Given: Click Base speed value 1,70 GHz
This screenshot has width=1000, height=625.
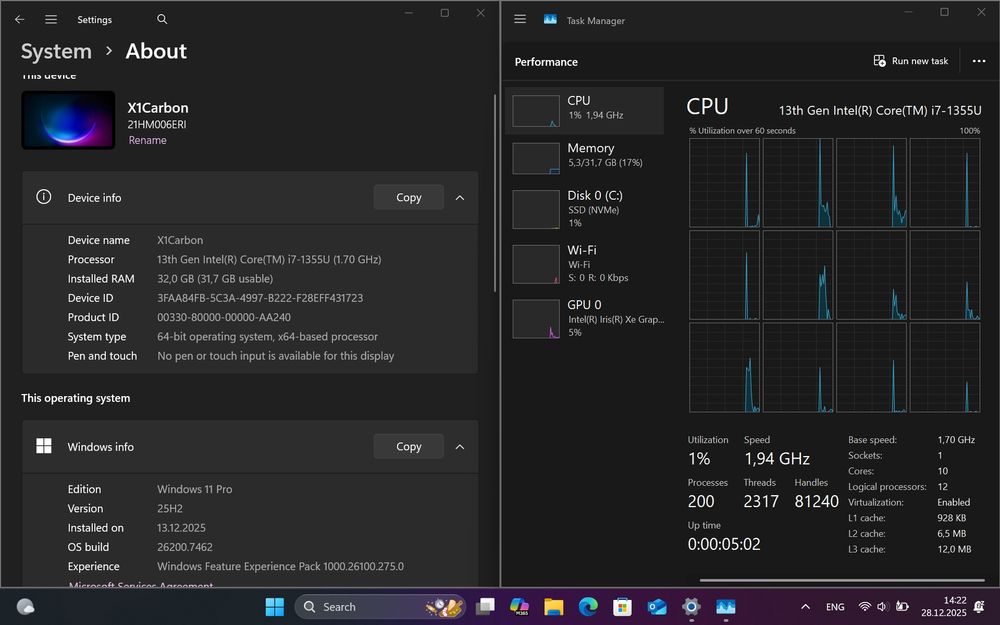Looking at the screenshot, I should tap(956, 439).
